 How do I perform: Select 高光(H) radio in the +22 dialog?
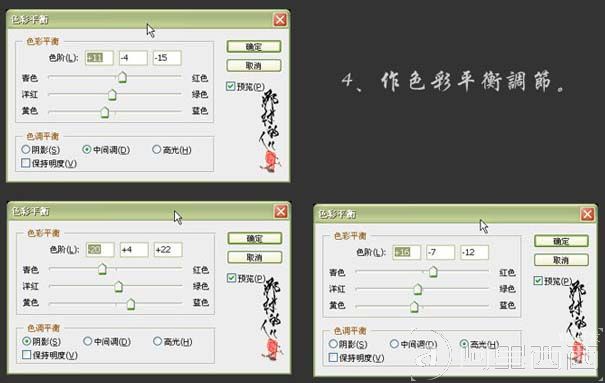(x=157, y=341)
